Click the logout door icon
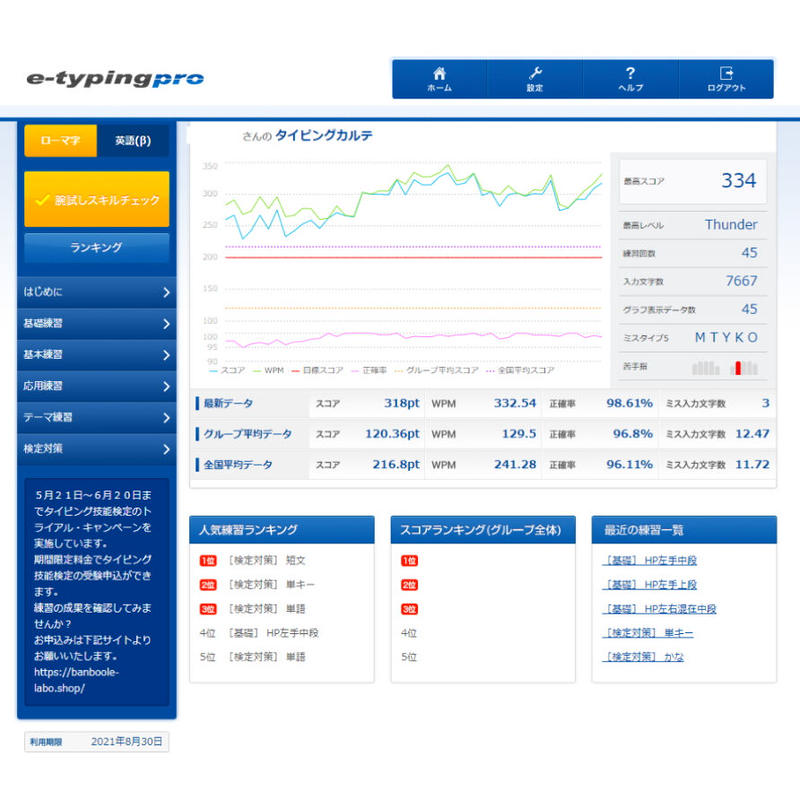This screenshot has width=800, height=800. coord(727,73)
